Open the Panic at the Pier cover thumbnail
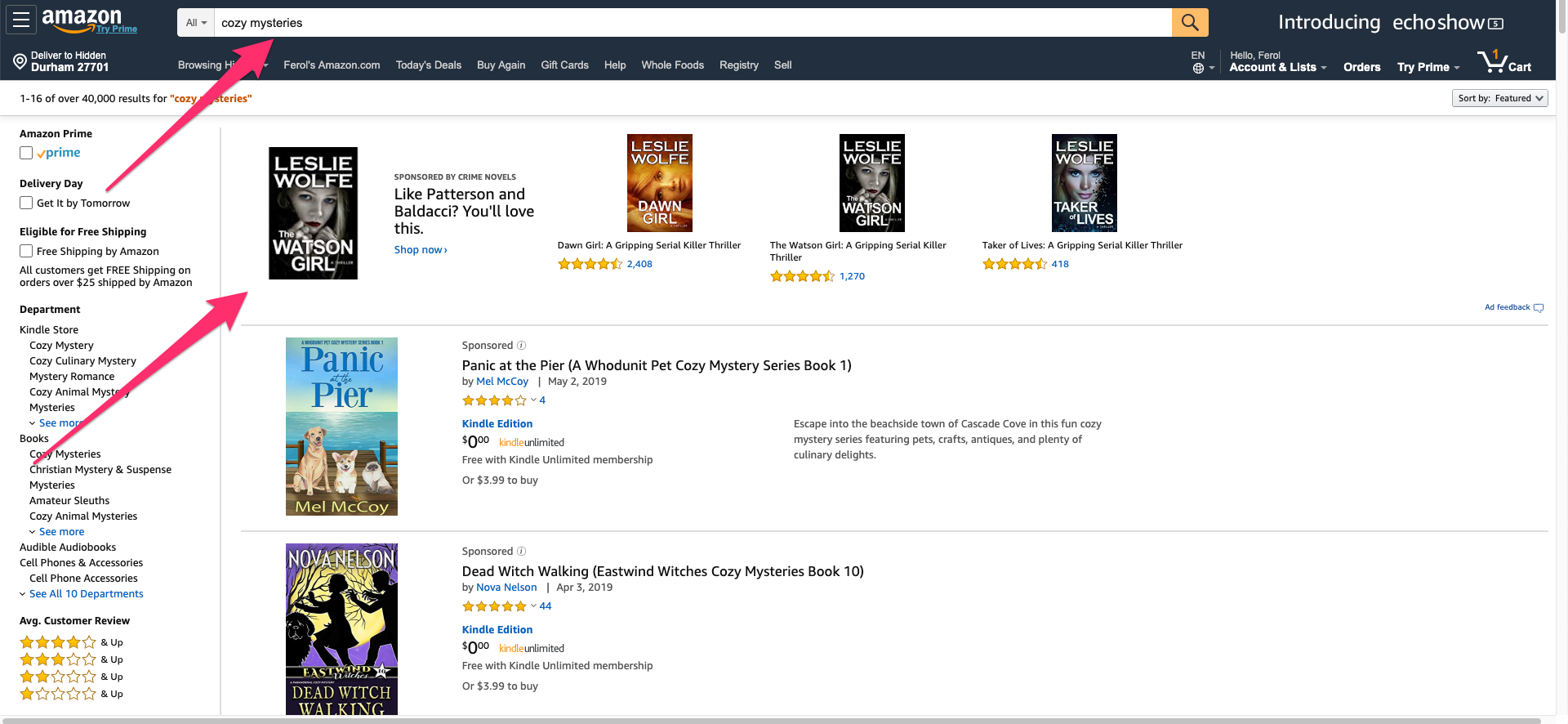Viewport: 1568px width, 724px height. (x=341, y=427)
